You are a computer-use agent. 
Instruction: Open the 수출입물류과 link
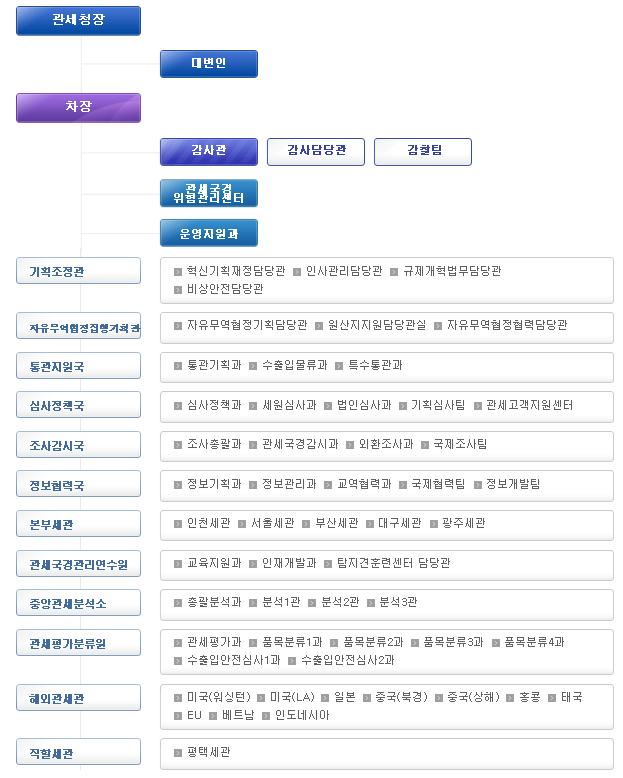295,365
